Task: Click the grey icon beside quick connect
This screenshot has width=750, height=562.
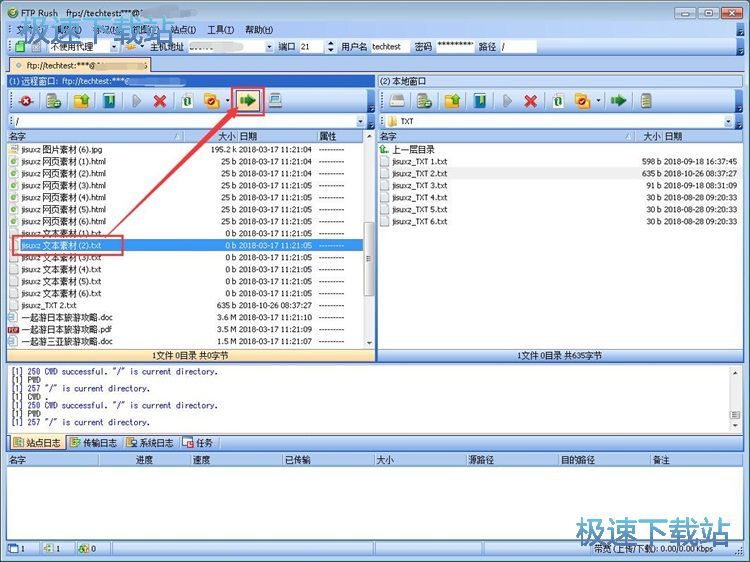Action: click(36, 47)
